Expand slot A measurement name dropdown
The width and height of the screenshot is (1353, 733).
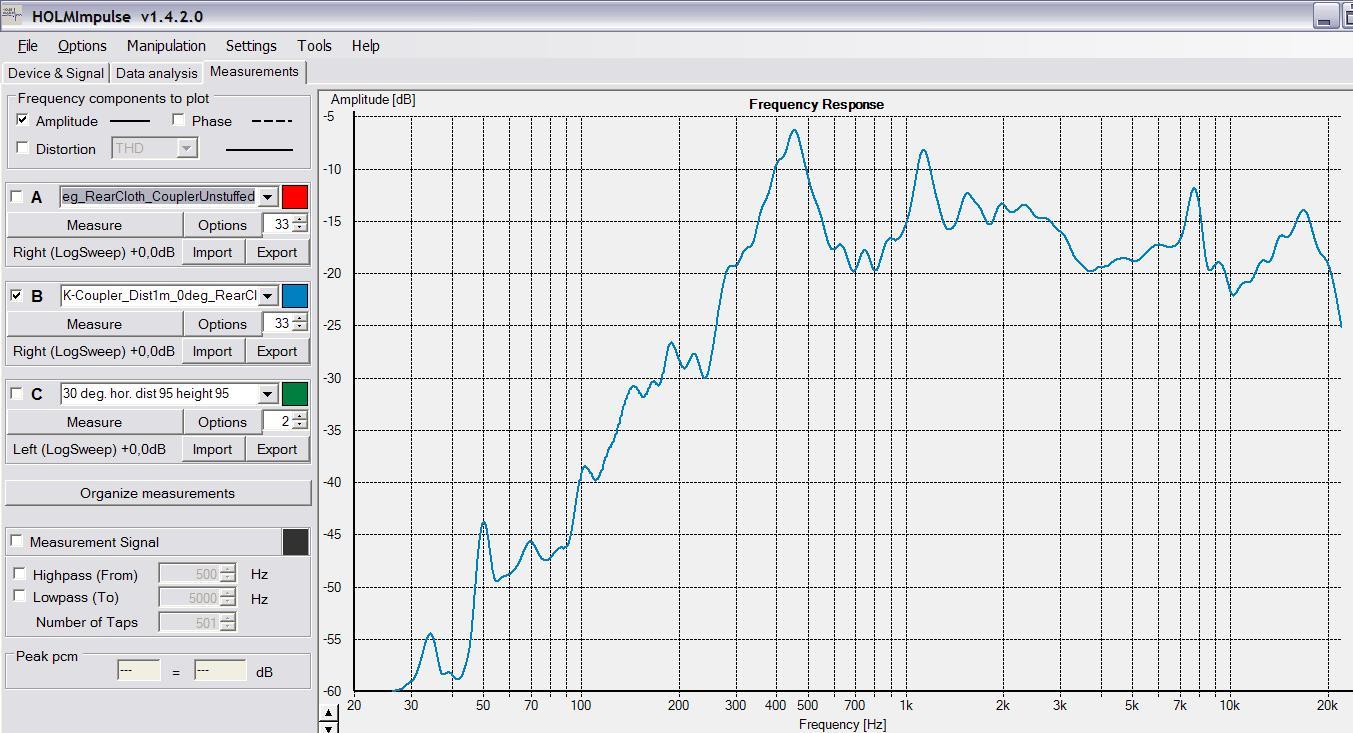267,197
